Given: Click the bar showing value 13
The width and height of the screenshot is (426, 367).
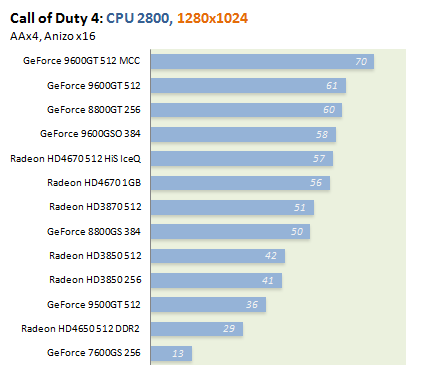Looking at the screenshot, I should click(x=171, y=353).
